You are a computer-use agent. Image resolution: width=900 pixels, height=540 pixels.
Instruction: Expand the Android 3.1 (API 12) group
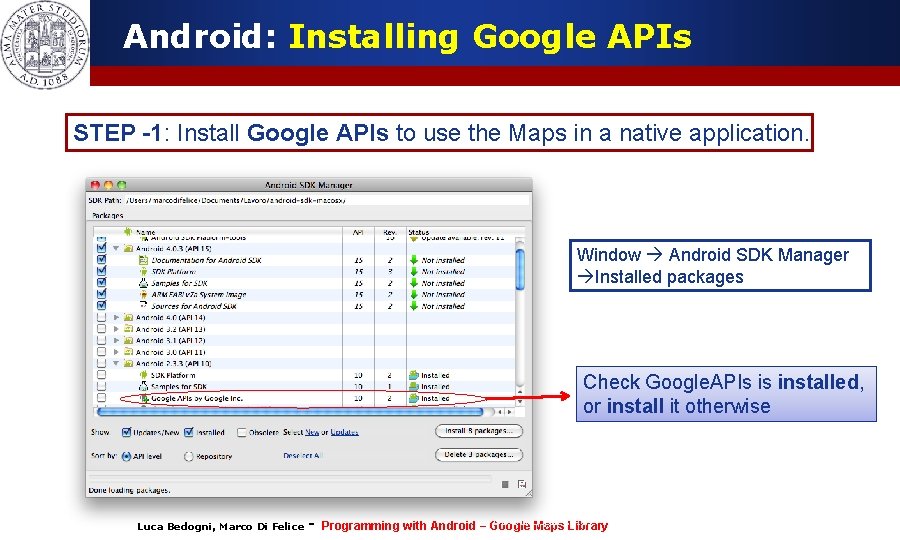(116, 340)
